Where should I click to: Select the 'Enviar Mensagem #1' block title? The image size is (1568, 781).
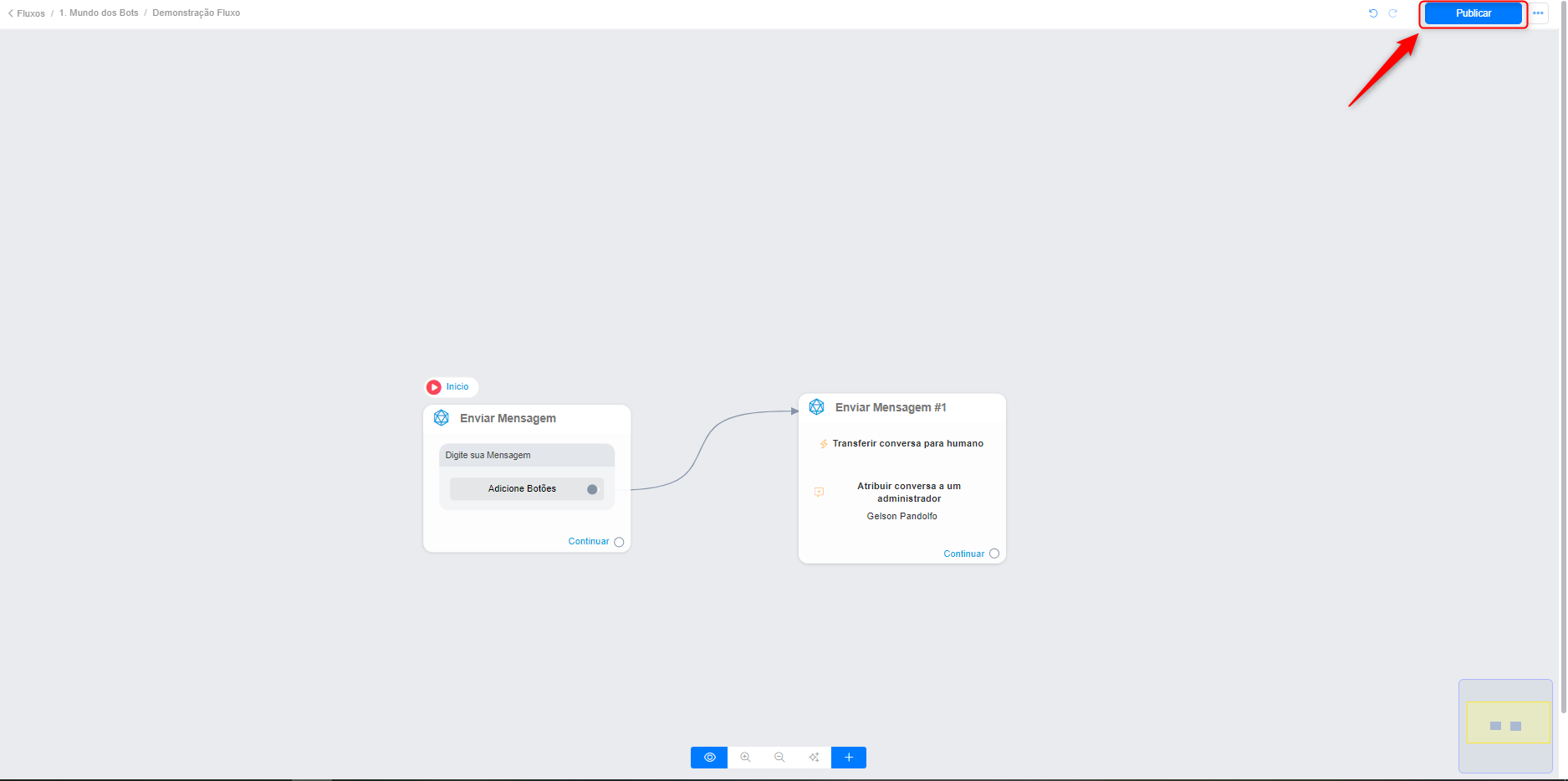(x=891, y=407)
